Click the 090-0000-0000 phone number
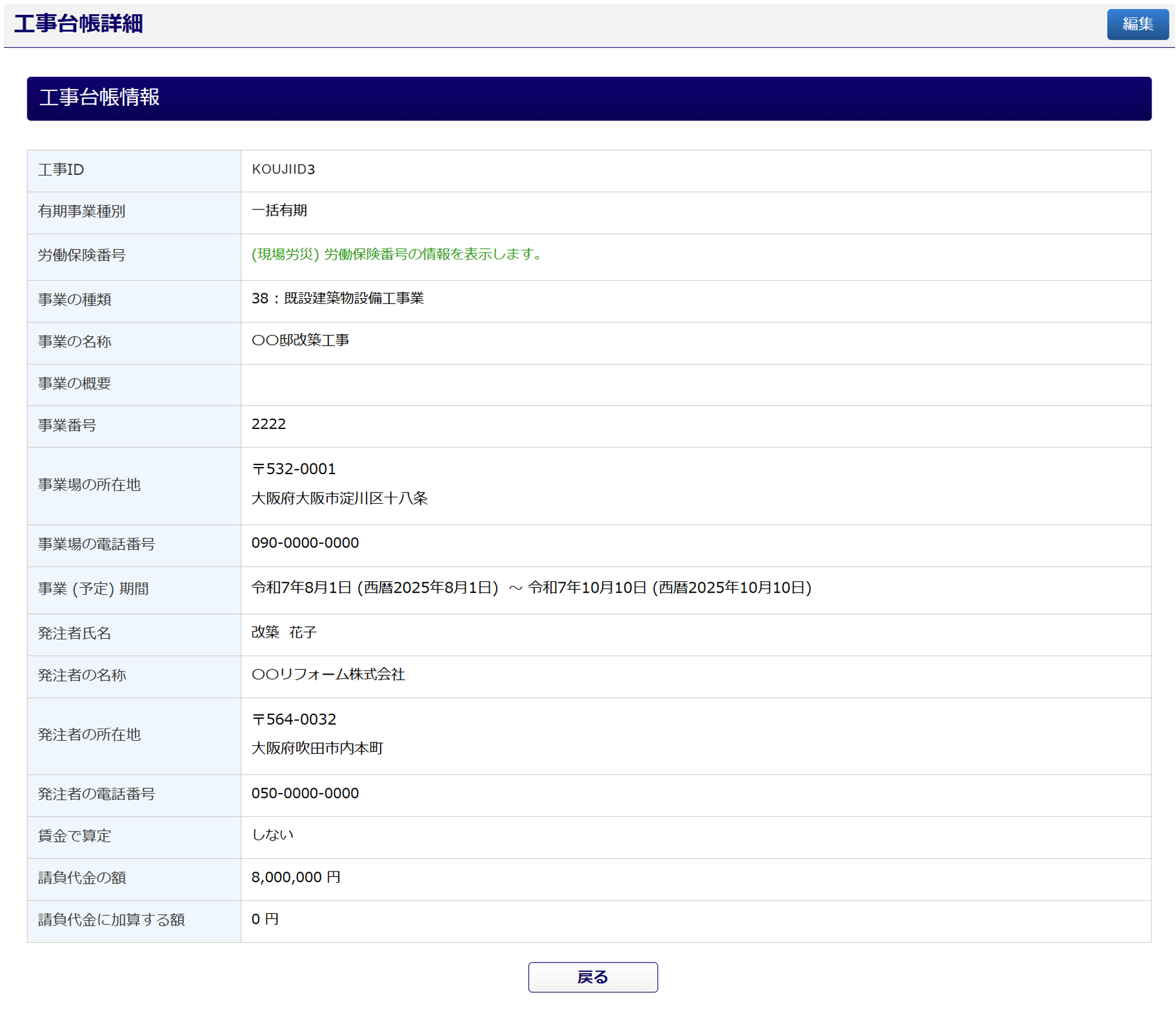Viewport: 1176px width, 1019px height. (305, 543)
